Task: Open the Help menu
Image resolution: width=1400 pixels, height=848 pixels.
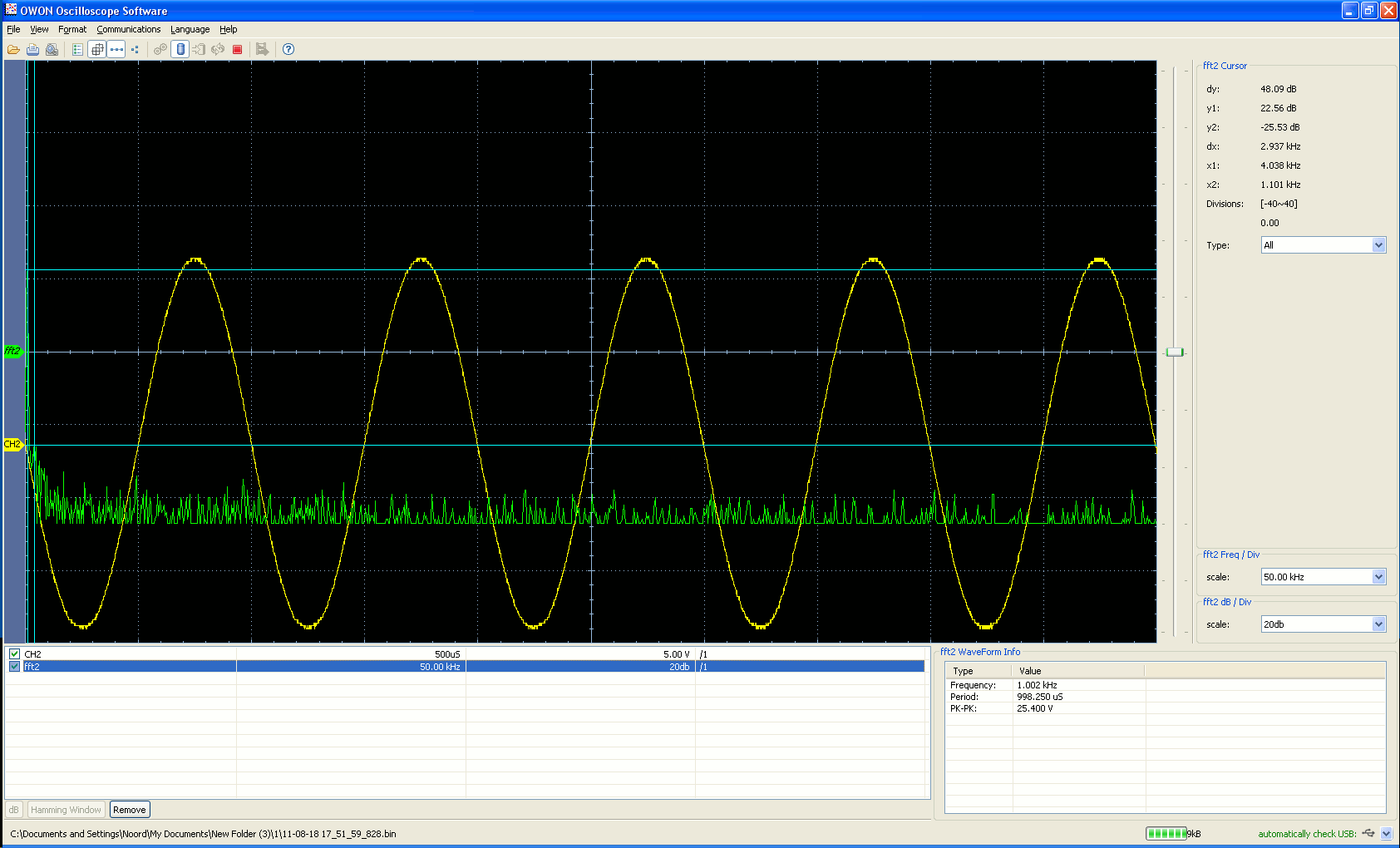Action: 229,29
